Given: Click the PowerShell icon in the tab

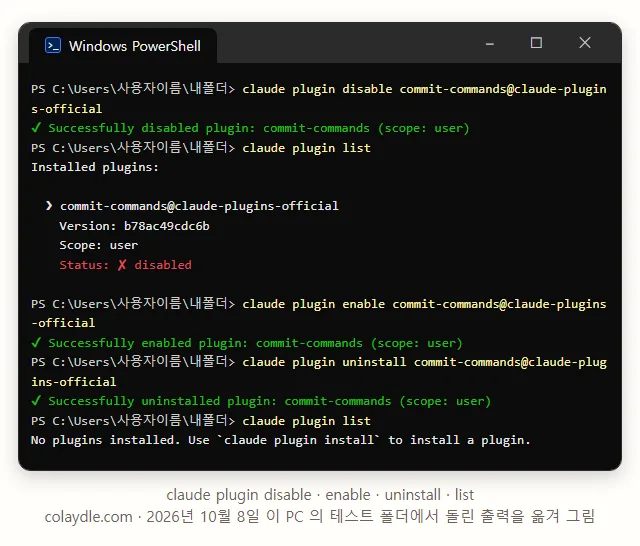Looking at the screenshot, I should (x=53, y=46).
